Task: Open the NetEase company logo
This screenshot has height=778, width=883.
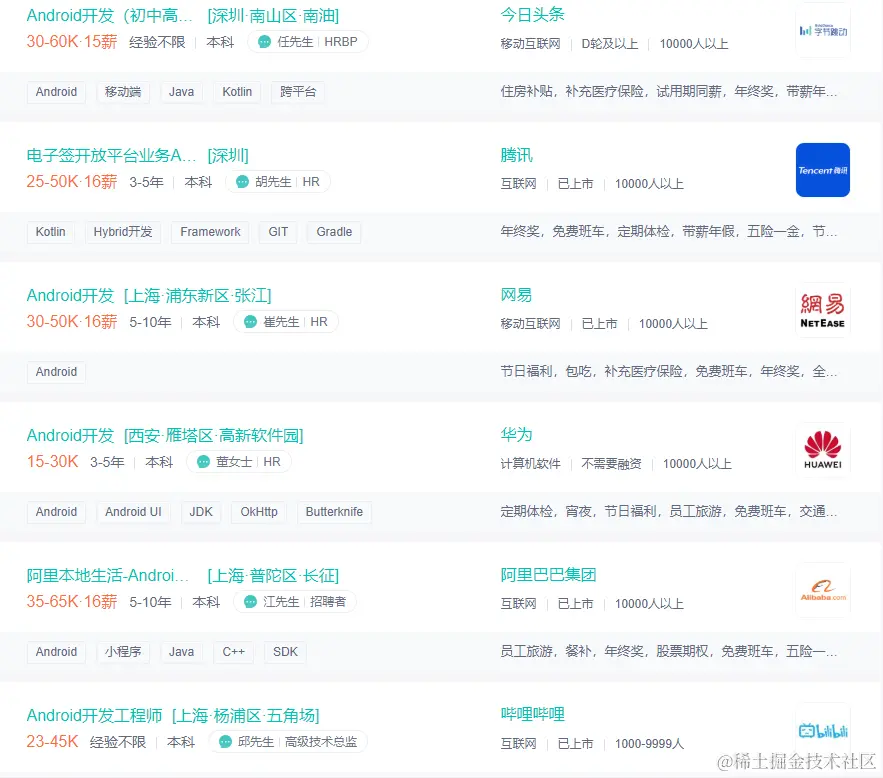Action: point(823,310)
